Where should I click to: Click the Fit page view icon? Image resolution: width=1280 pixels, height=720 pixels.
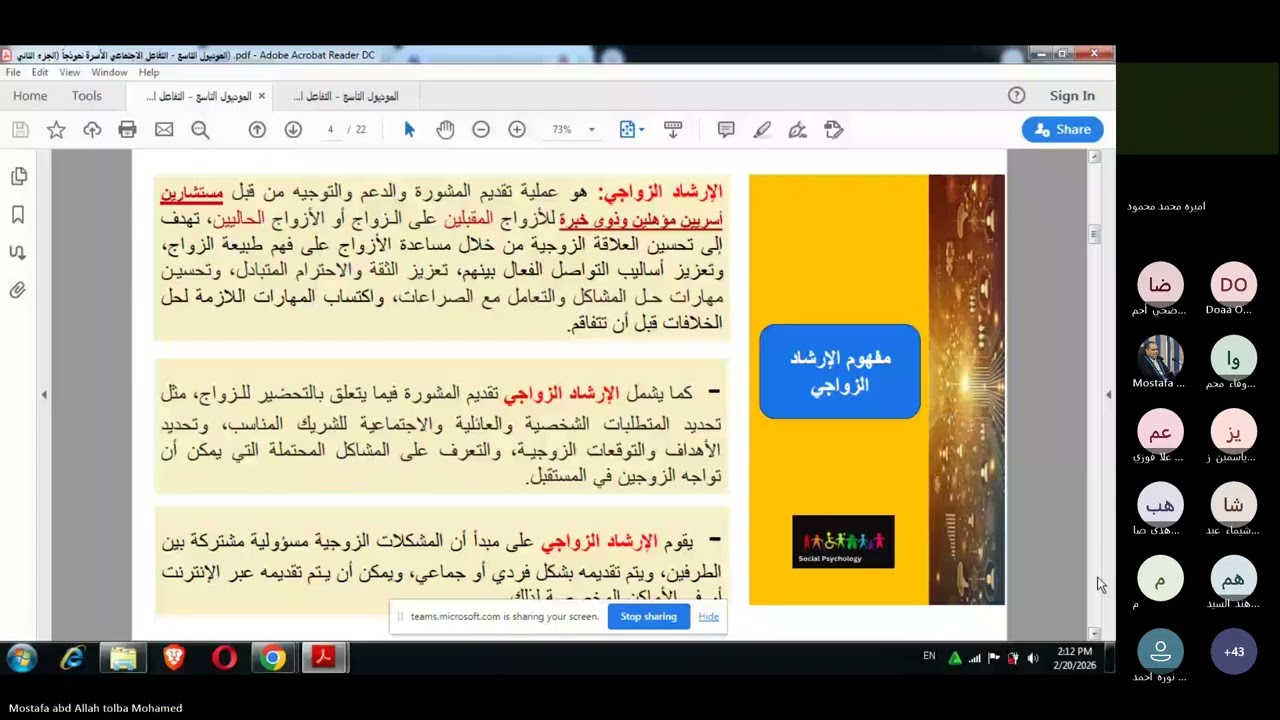(x=627, y=130)
